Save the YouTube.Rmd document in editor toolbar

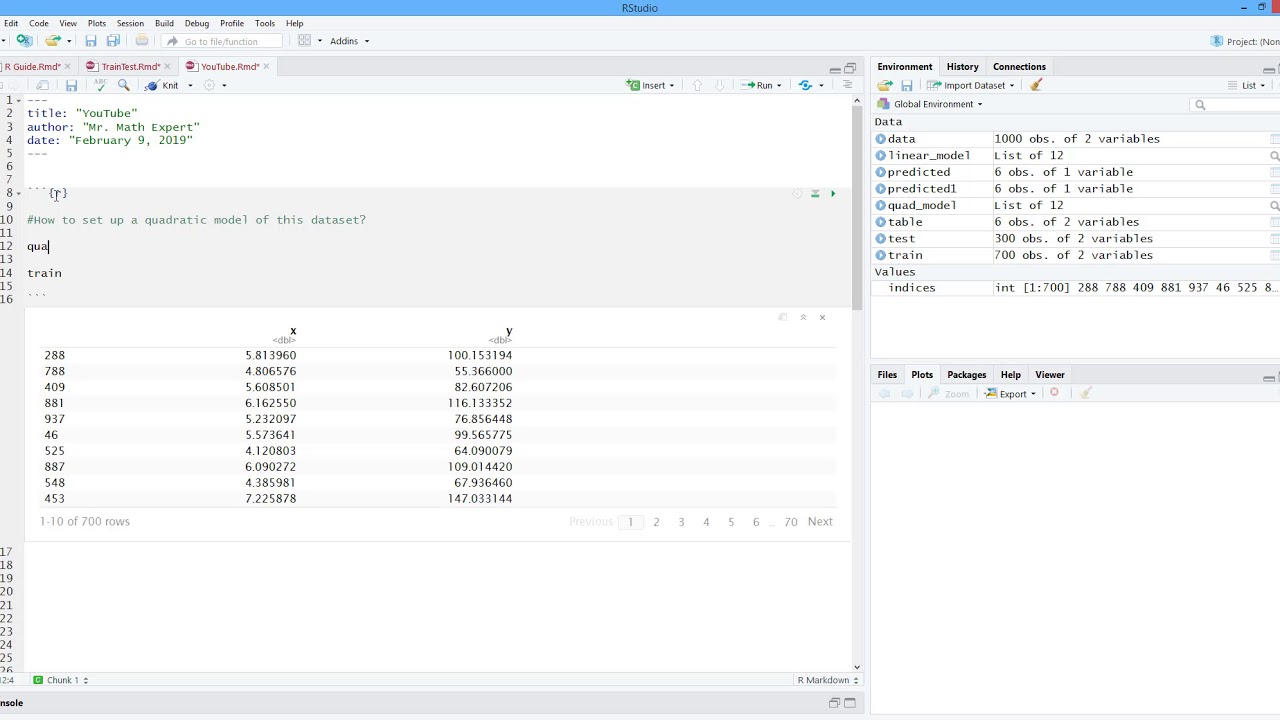click(71, 85)
